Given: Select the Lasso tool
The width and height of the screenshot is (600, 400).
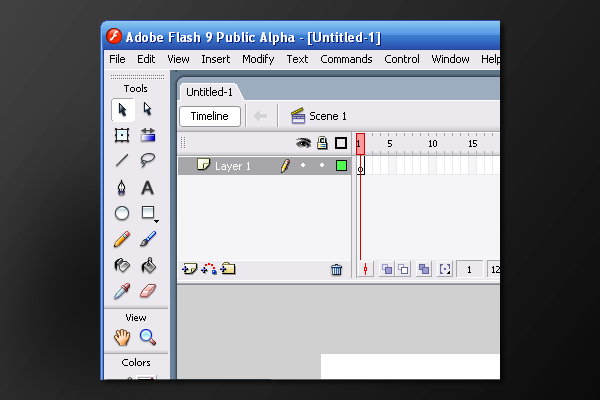Looking at the screenshot, I should (148, 160).
